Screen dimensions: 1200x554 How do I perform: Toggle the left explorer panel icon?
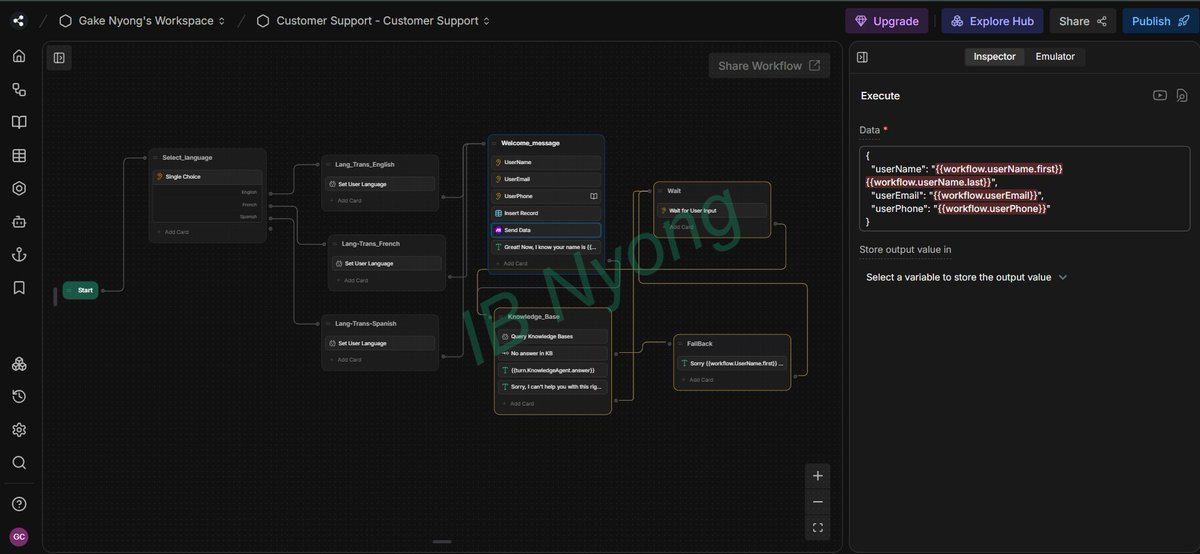[x=59, y=58]
